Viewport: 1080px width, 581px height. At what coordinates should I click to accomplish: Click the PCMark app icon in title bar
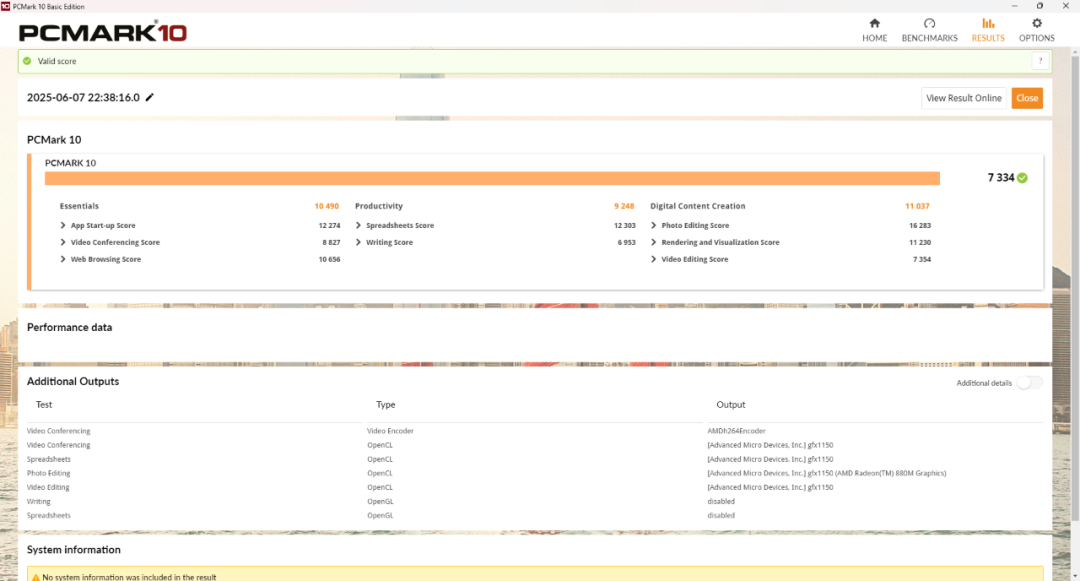pyautogui.click(x=6, y=6)
